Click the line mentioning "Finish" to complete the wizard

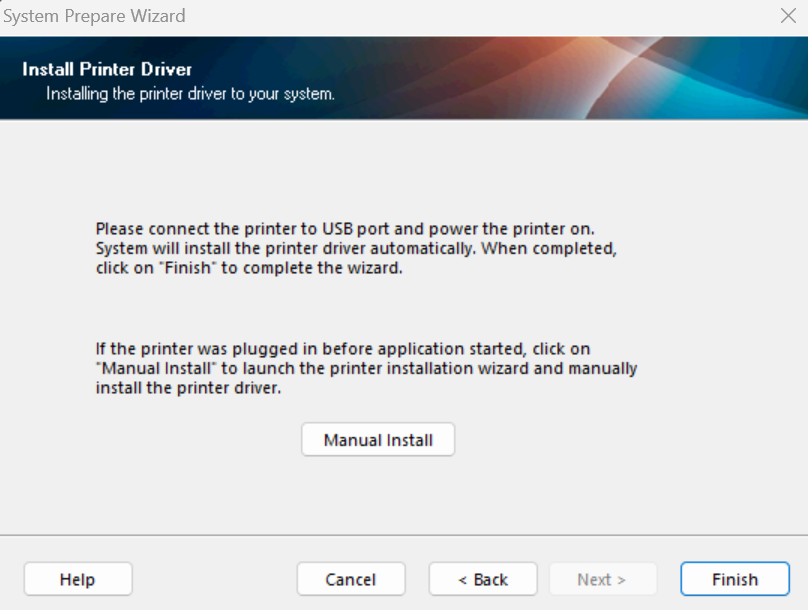[x=249, y=267]
